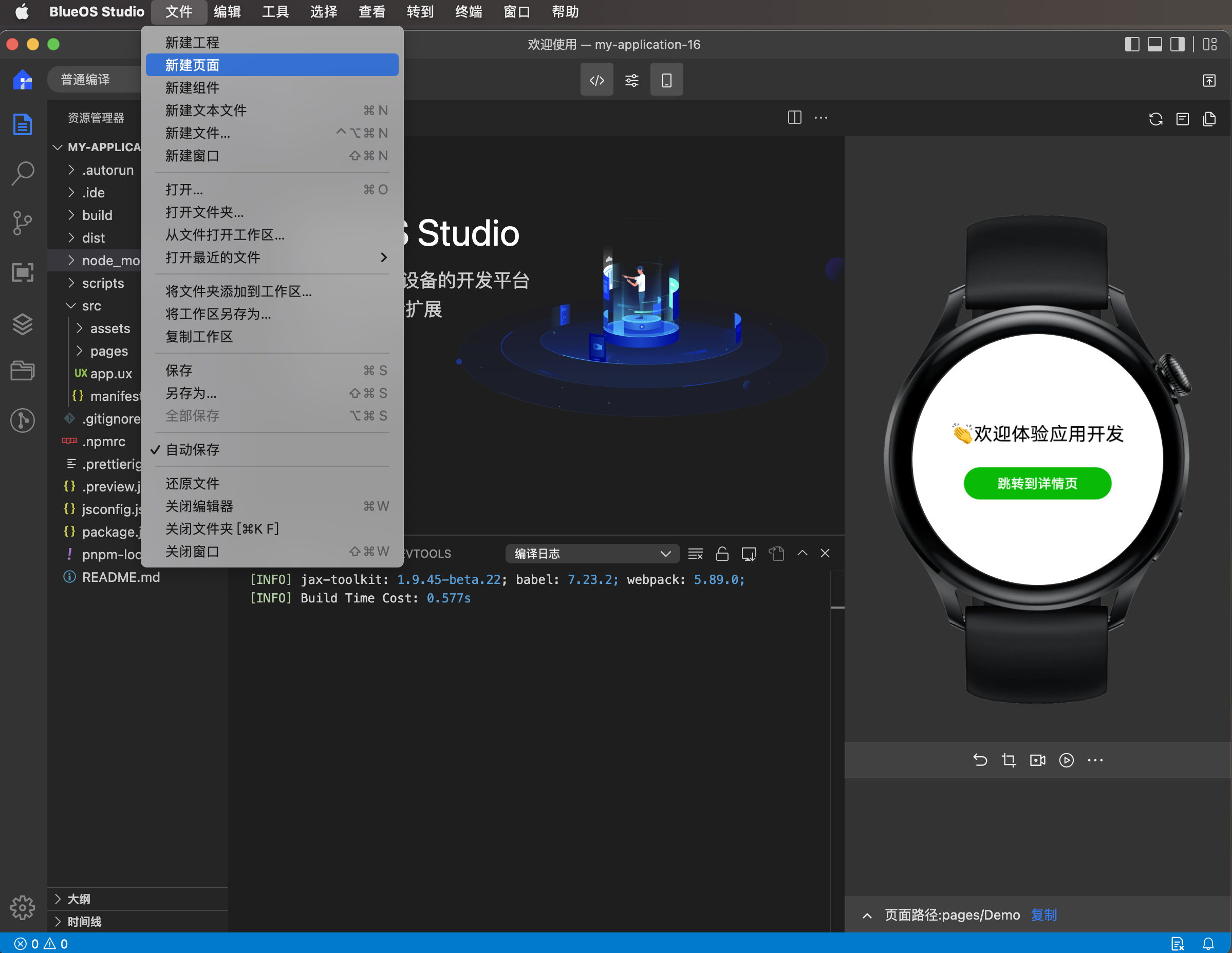This screenshot has width=1232, height=953.
Task: Choose 新建组件 menu entry
Action: [272, 87]
